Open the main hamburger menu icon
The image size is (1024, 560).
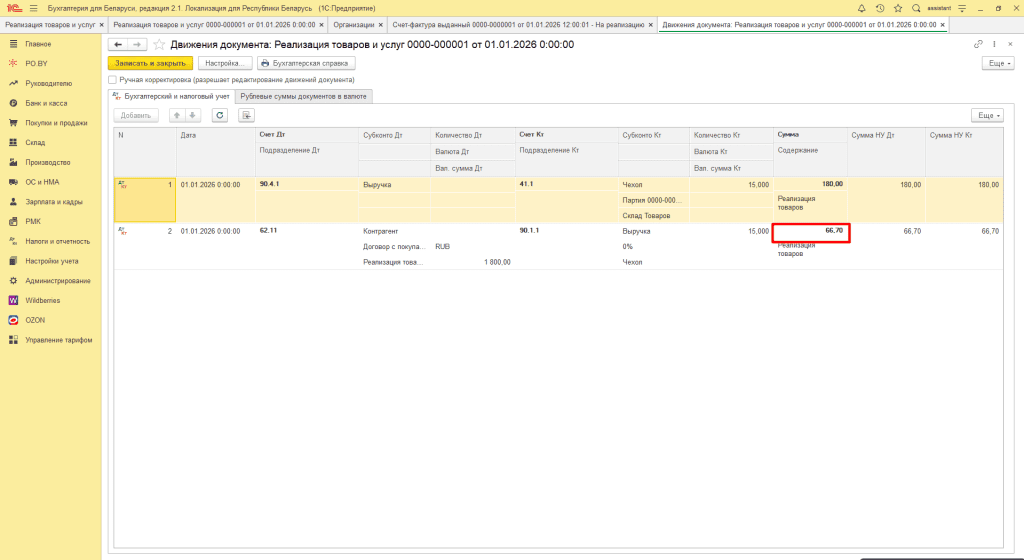click(33, 7)
